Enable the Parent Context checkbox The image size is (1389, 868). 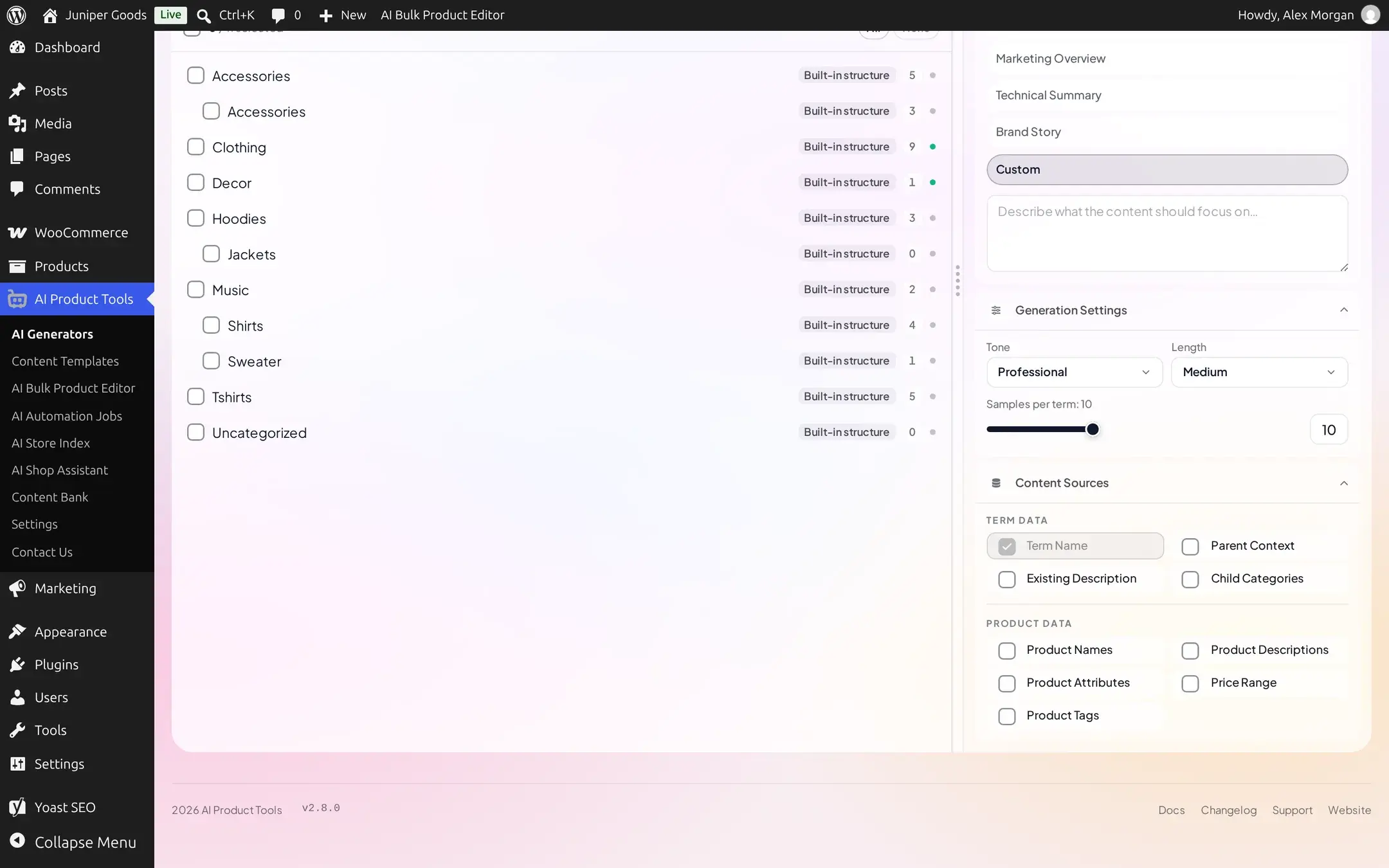pyautogui.click(x=1190, y=547)
